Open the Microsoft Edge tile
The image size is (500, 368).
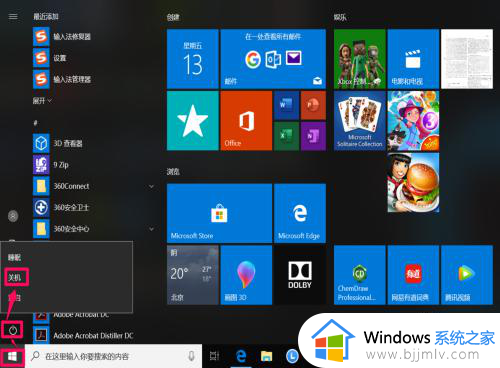point(300,213)
